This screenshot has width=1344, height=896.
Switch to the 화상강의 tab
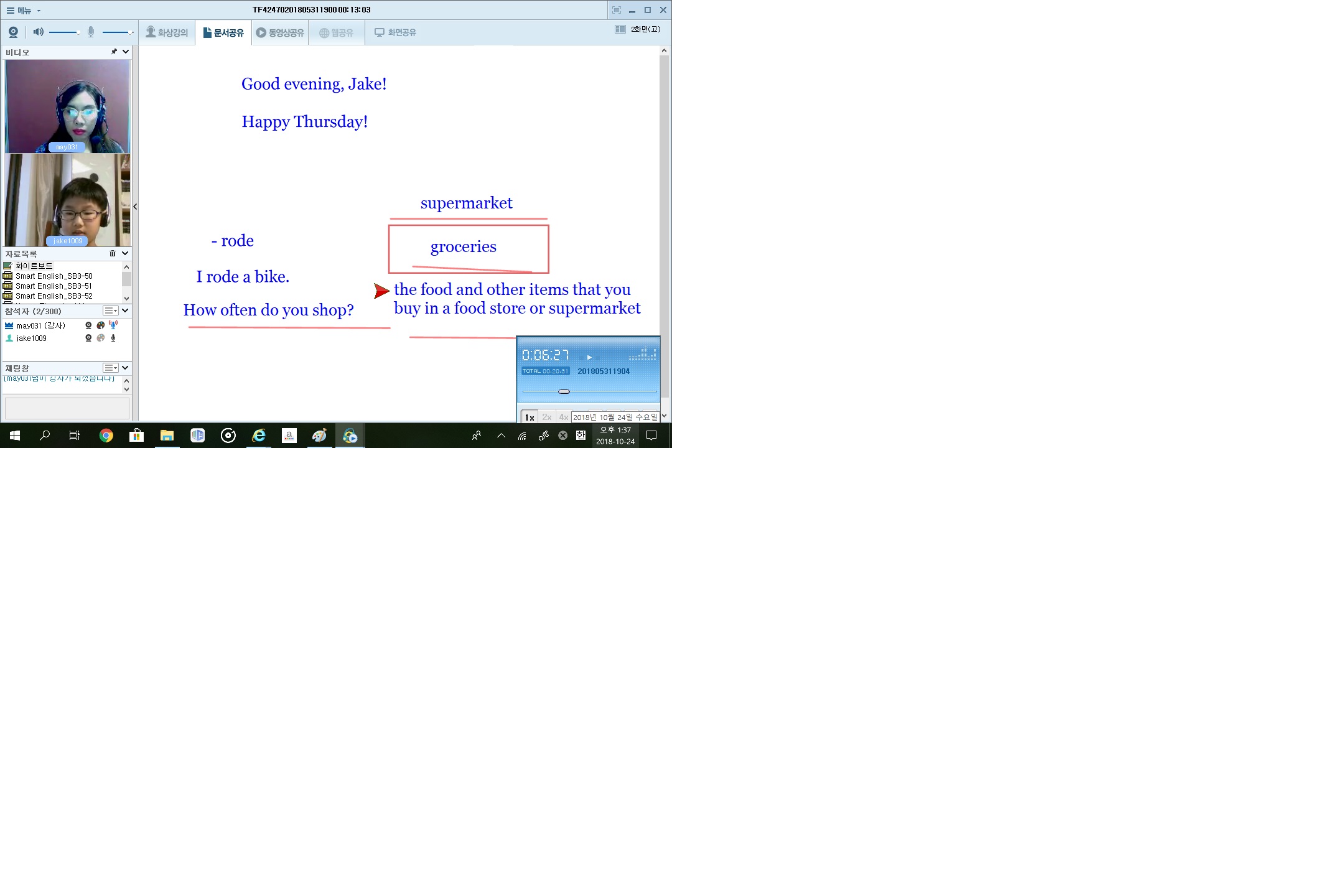(x=167, y=32)
